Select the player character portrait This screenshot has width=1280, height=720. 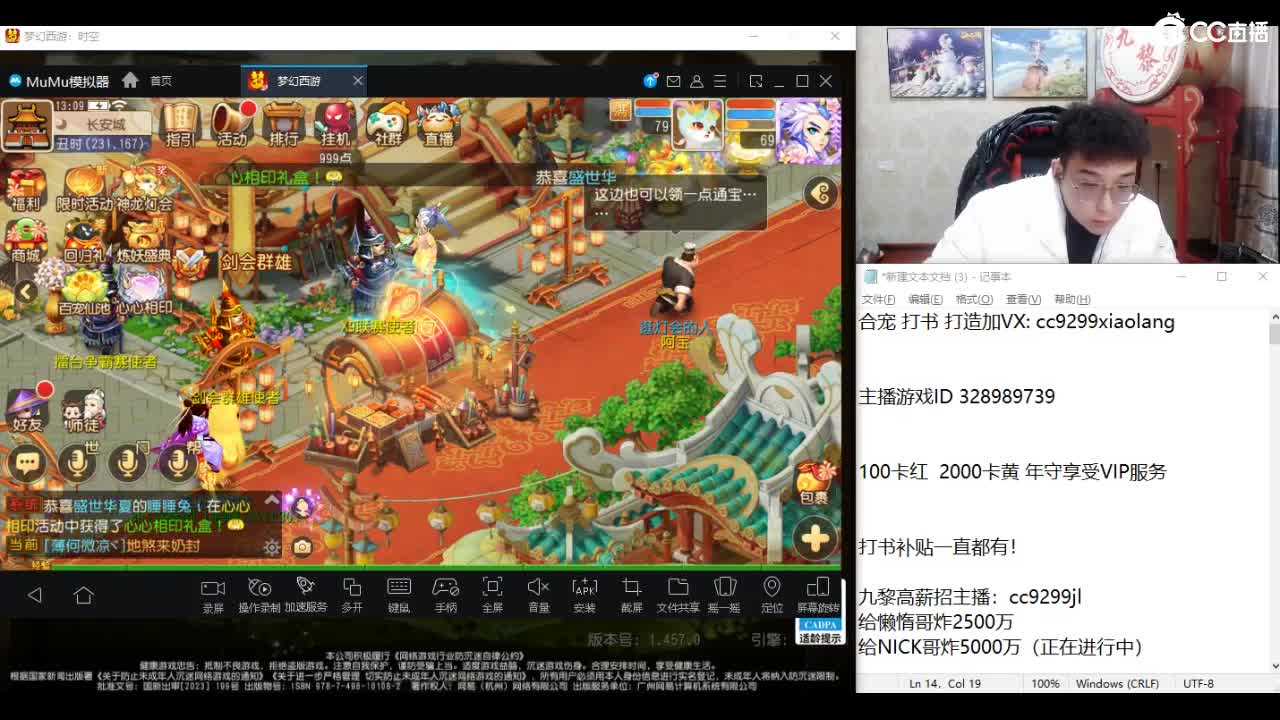click(809, 130)
